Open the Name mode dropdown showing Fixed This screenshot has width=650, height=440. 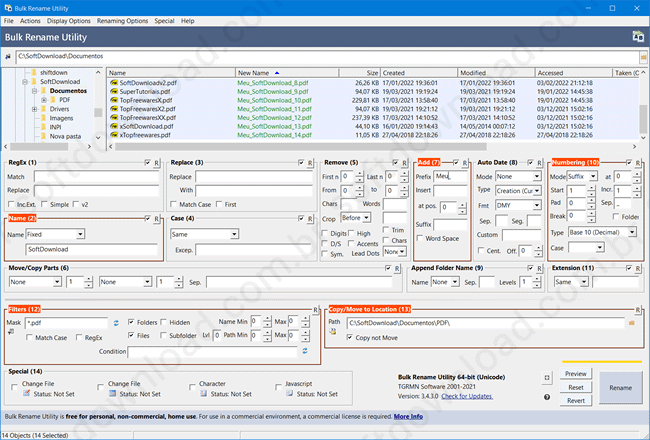[55, 234]
